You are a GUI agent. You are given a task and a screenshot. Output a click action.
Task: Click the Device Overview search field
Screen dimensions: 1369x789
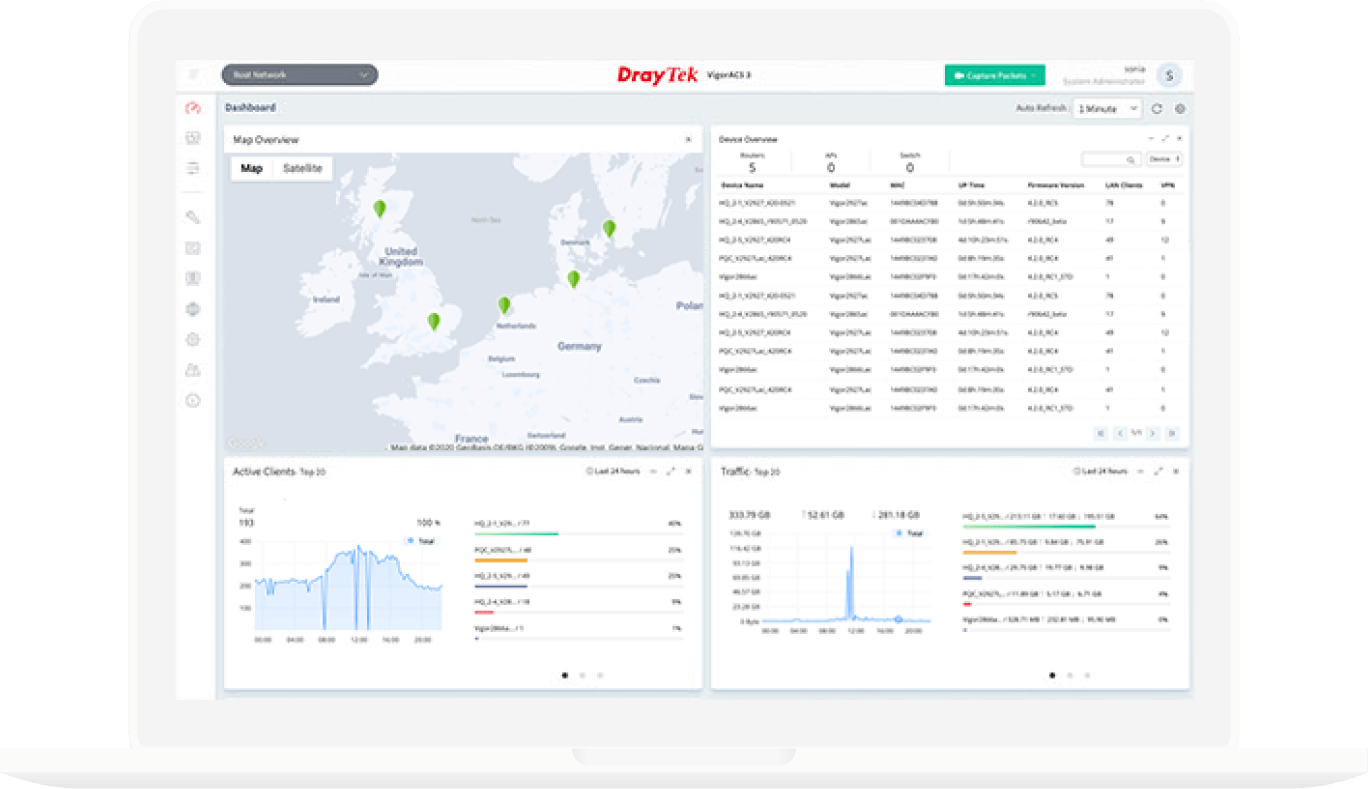(x=1108, y=159)
